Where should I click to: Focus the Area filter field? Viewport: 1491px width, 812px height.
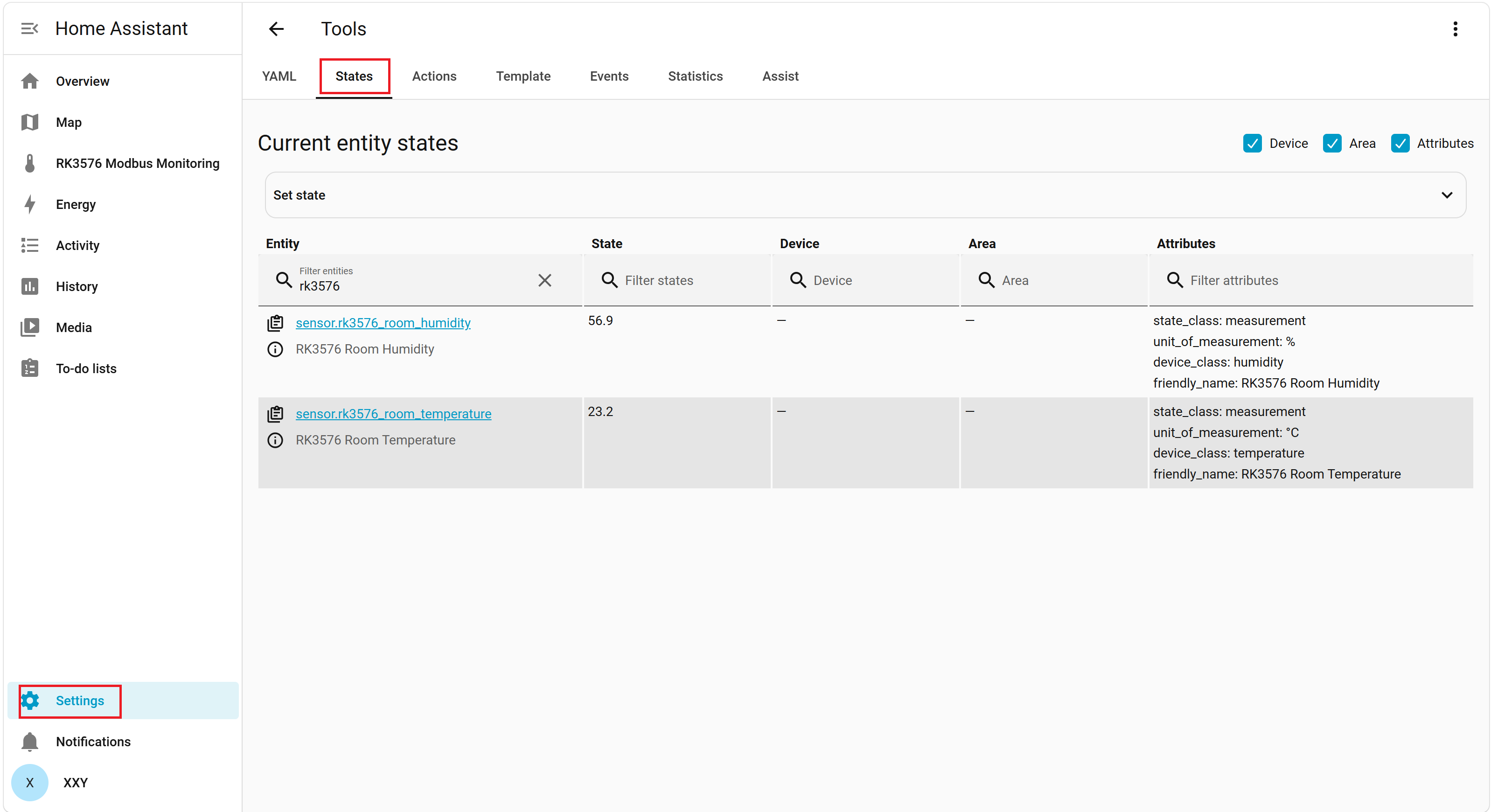[1053, 280]
